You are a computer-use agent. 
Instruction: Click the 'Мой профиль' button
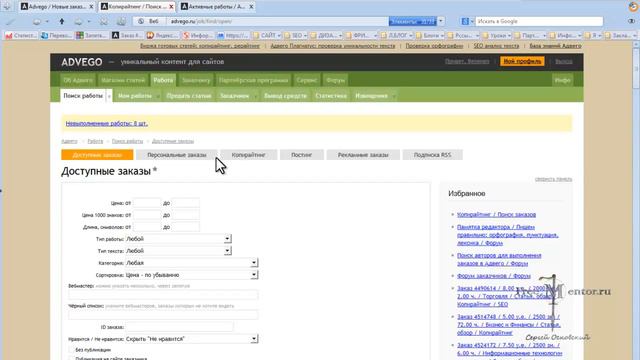522,62
